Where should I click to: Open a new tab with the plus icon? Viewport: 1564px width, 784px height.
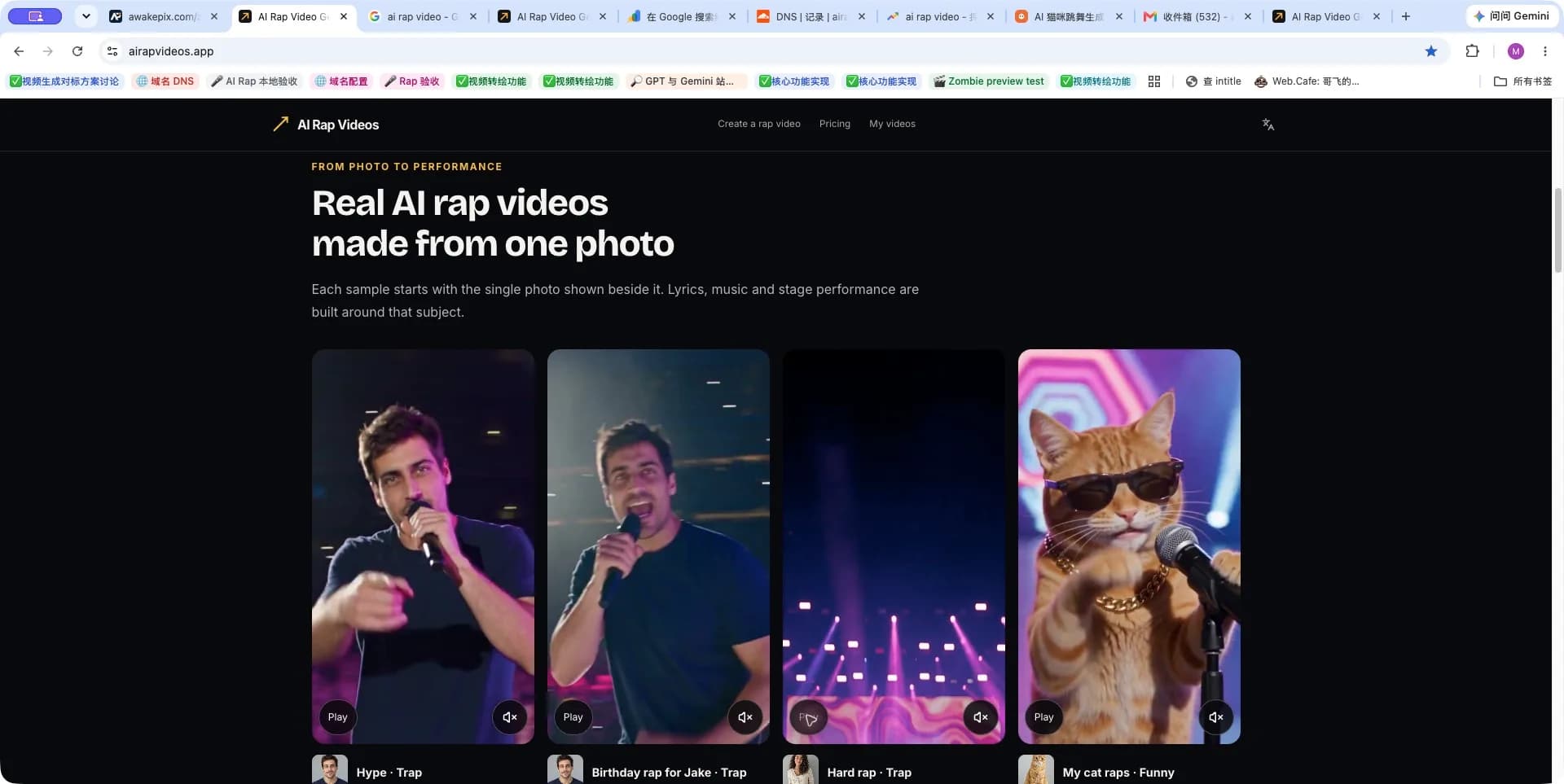pyautogui.click(x=1405, y=16)
